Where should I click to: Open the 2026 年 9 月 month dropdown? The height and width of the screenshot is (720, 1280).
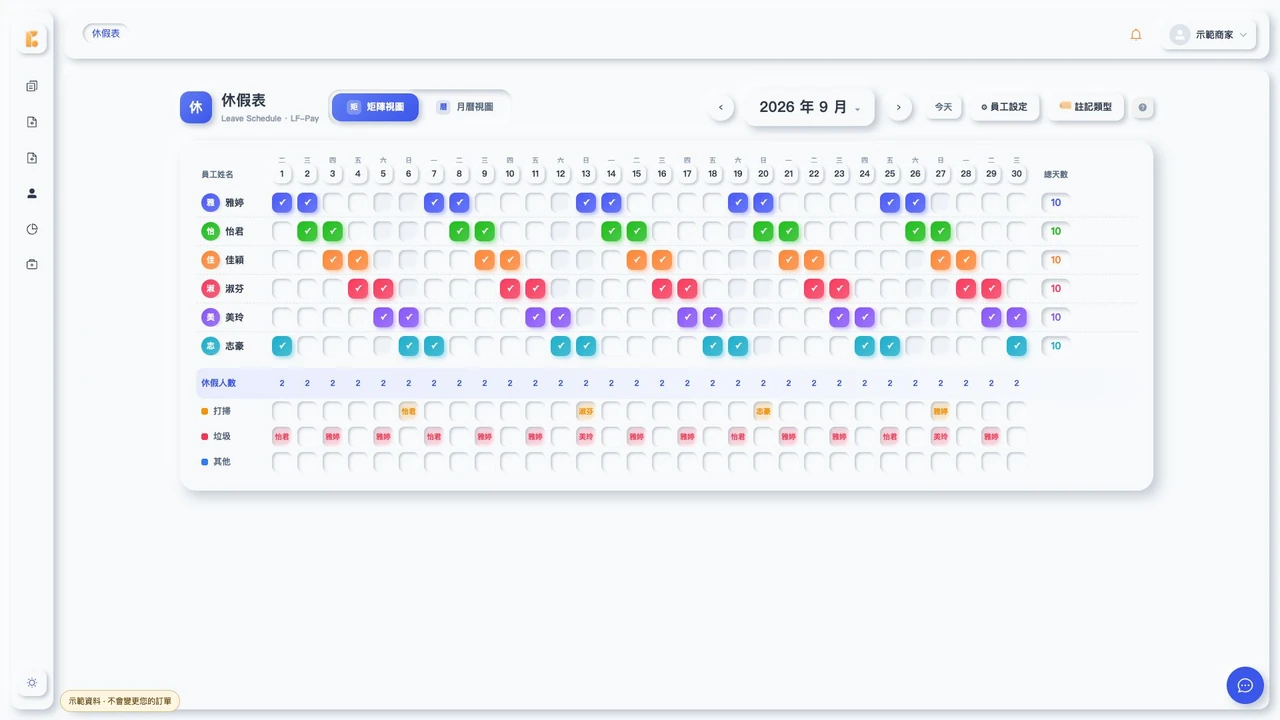click(809, 107)
